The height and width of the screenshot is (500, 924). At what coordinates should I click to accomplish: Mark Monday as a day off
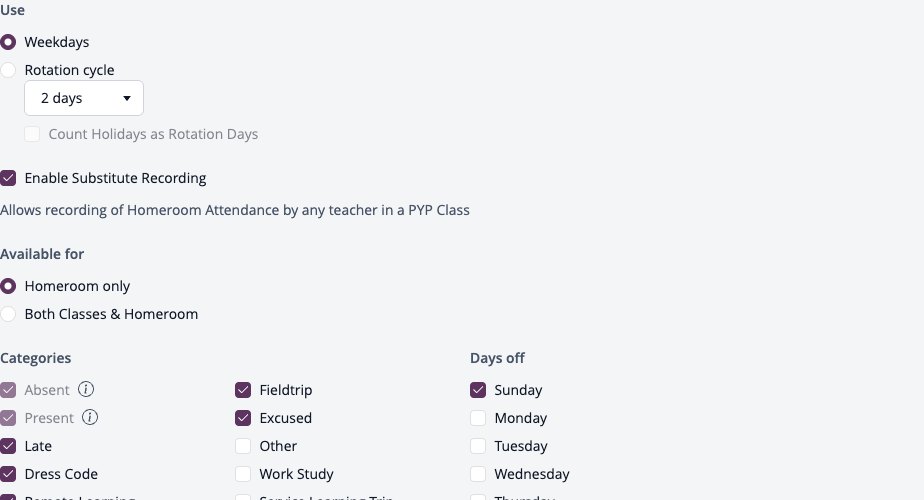click(478, 417)
